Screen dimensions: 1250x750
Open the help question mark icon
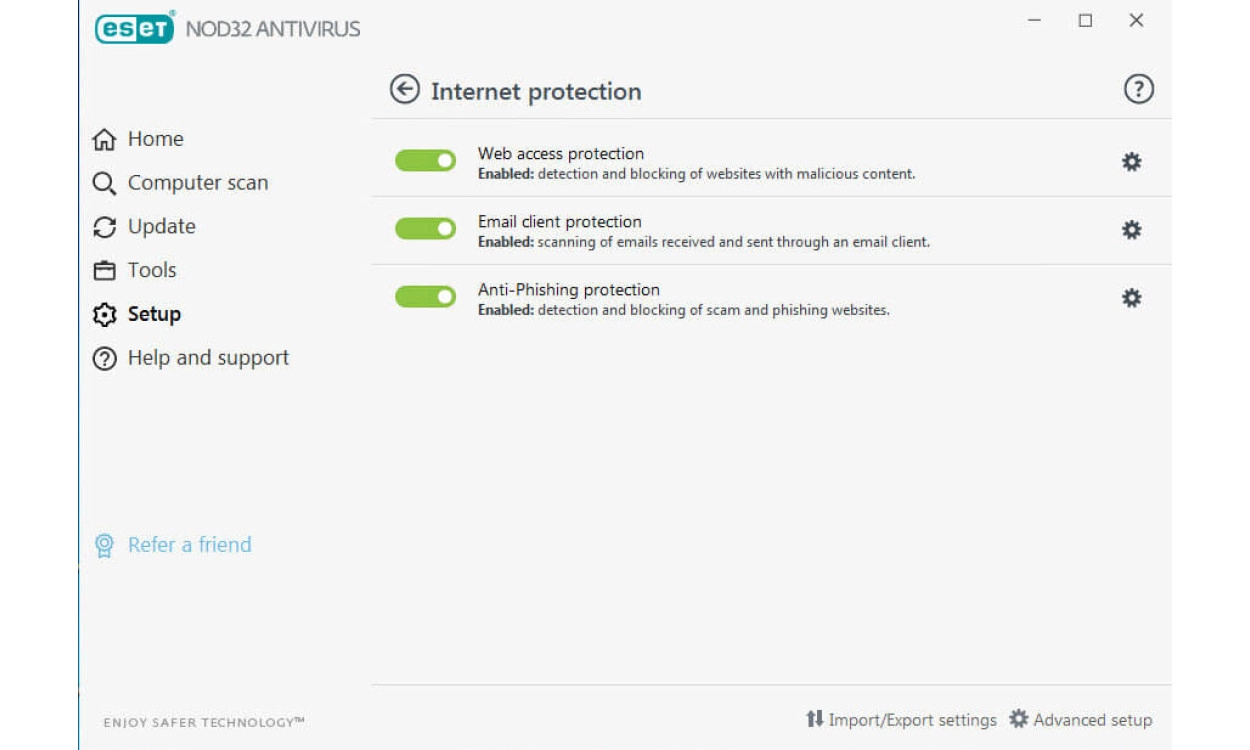coord(1138,90)
